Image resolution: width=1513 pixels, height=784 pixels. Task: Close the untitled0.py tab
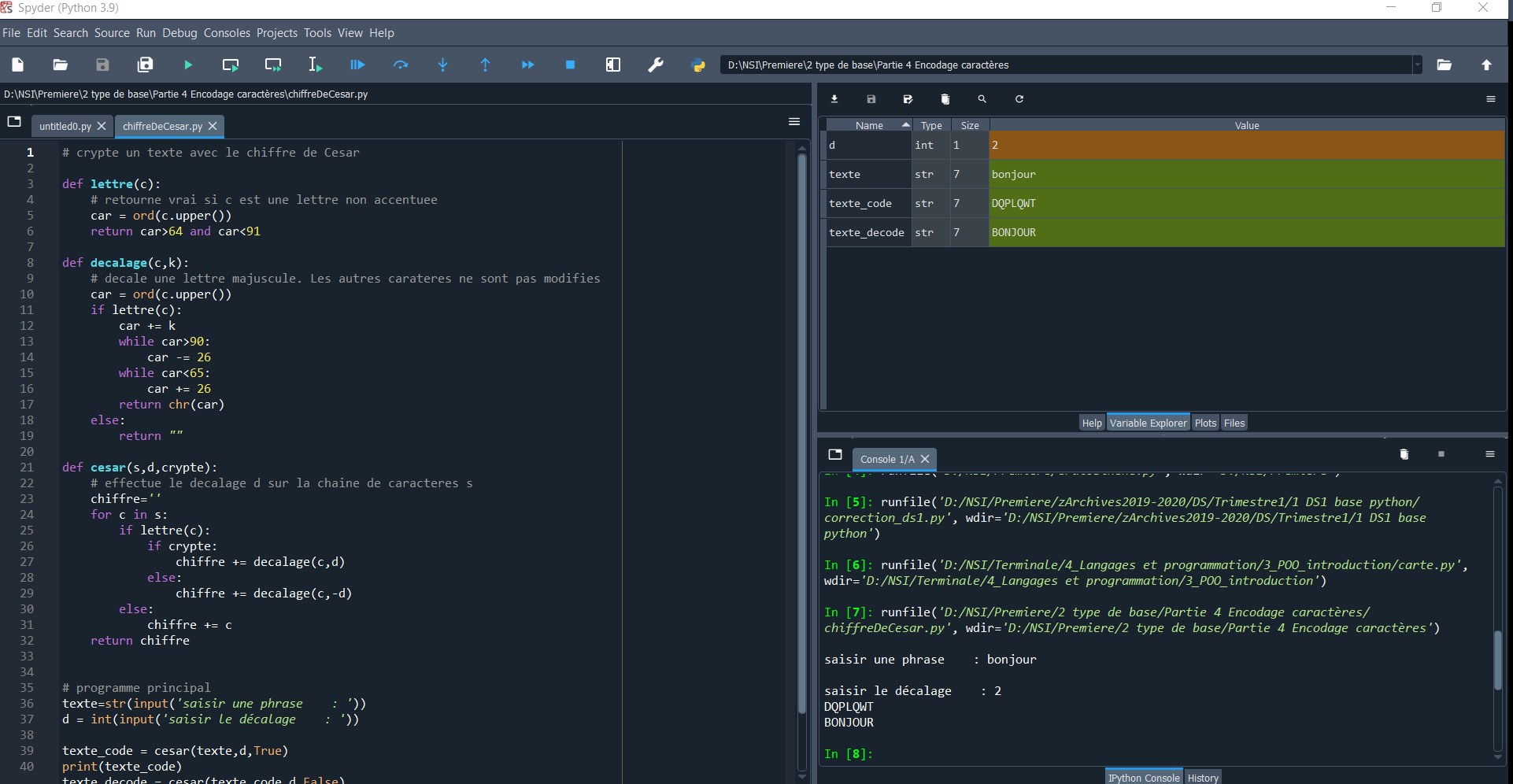tap(102, 126)
